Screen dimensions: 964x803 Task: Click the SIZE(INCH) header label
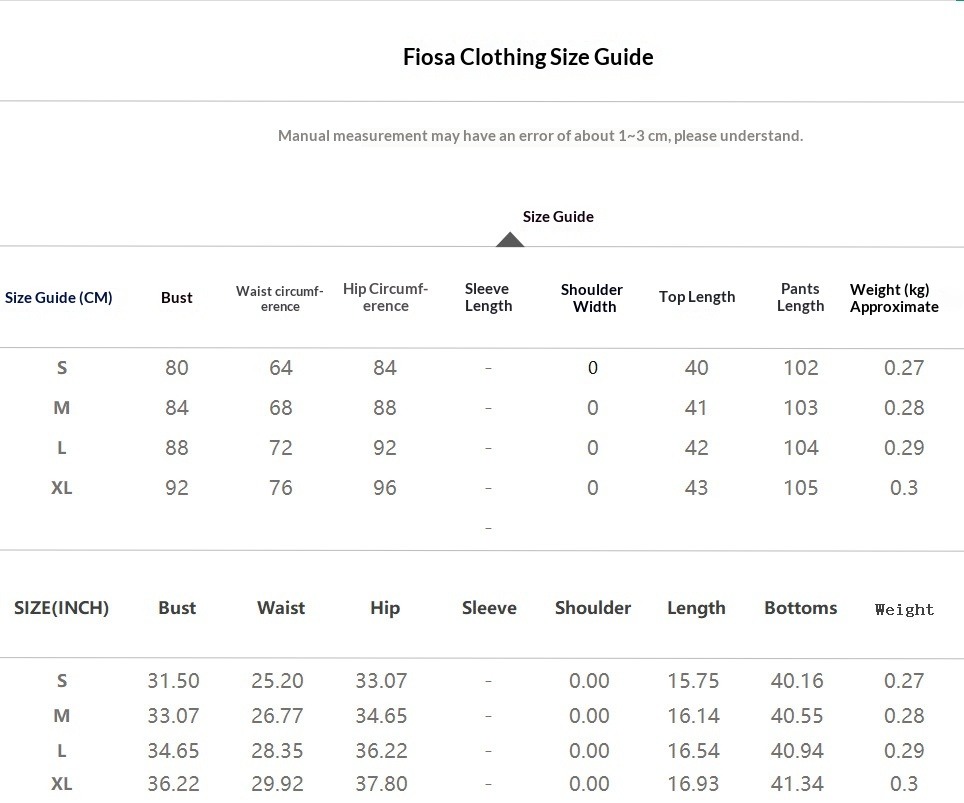point(62,607)
